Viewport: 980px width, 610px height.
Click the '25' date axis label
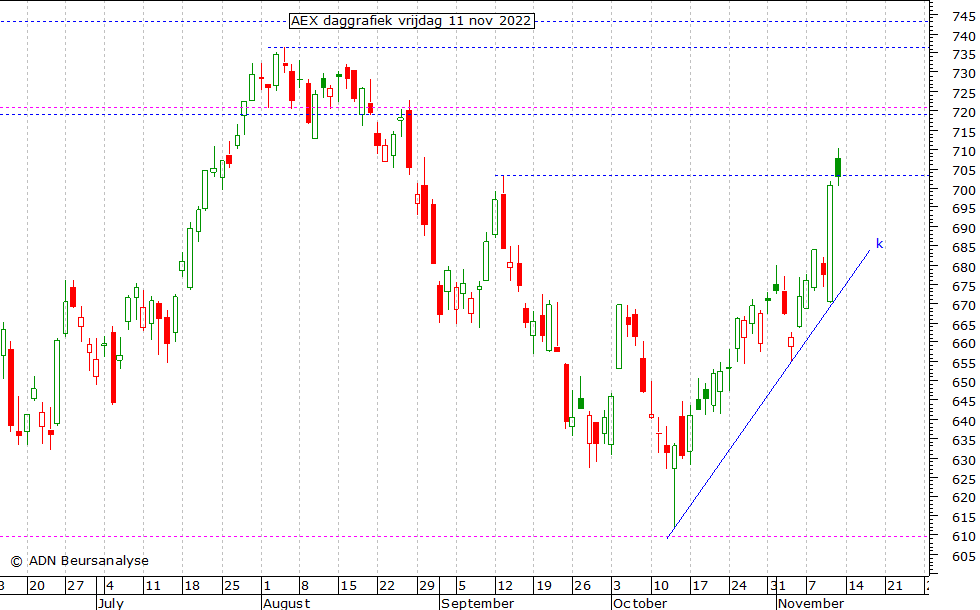232,586
